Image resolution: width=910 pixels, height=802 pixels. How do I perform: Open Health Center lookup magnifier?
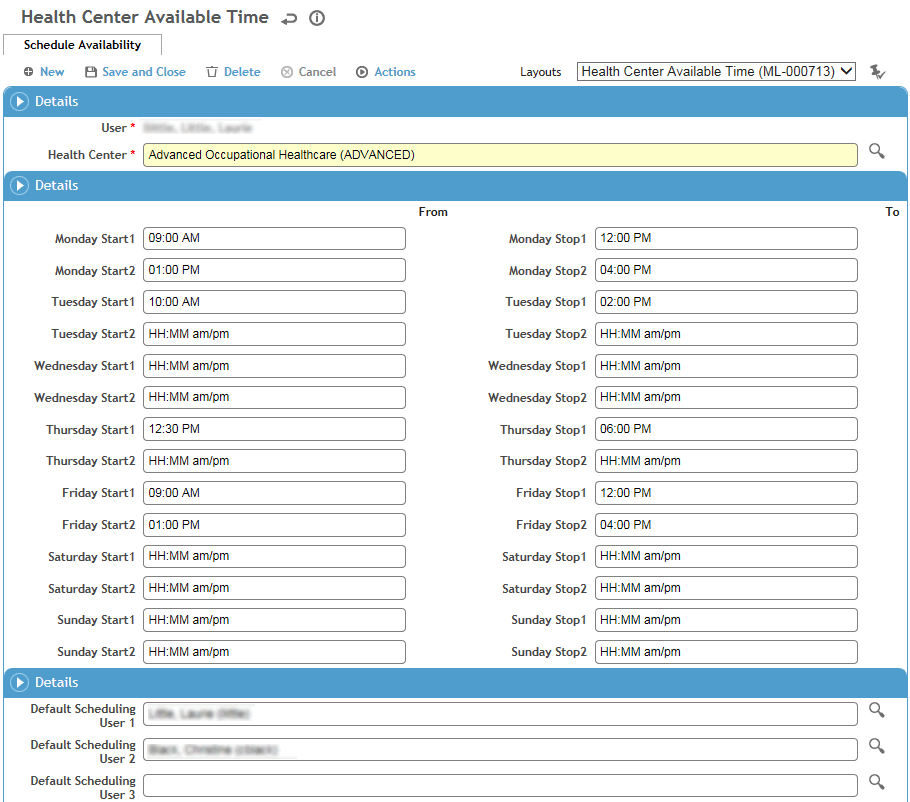[x=876, y=151]
